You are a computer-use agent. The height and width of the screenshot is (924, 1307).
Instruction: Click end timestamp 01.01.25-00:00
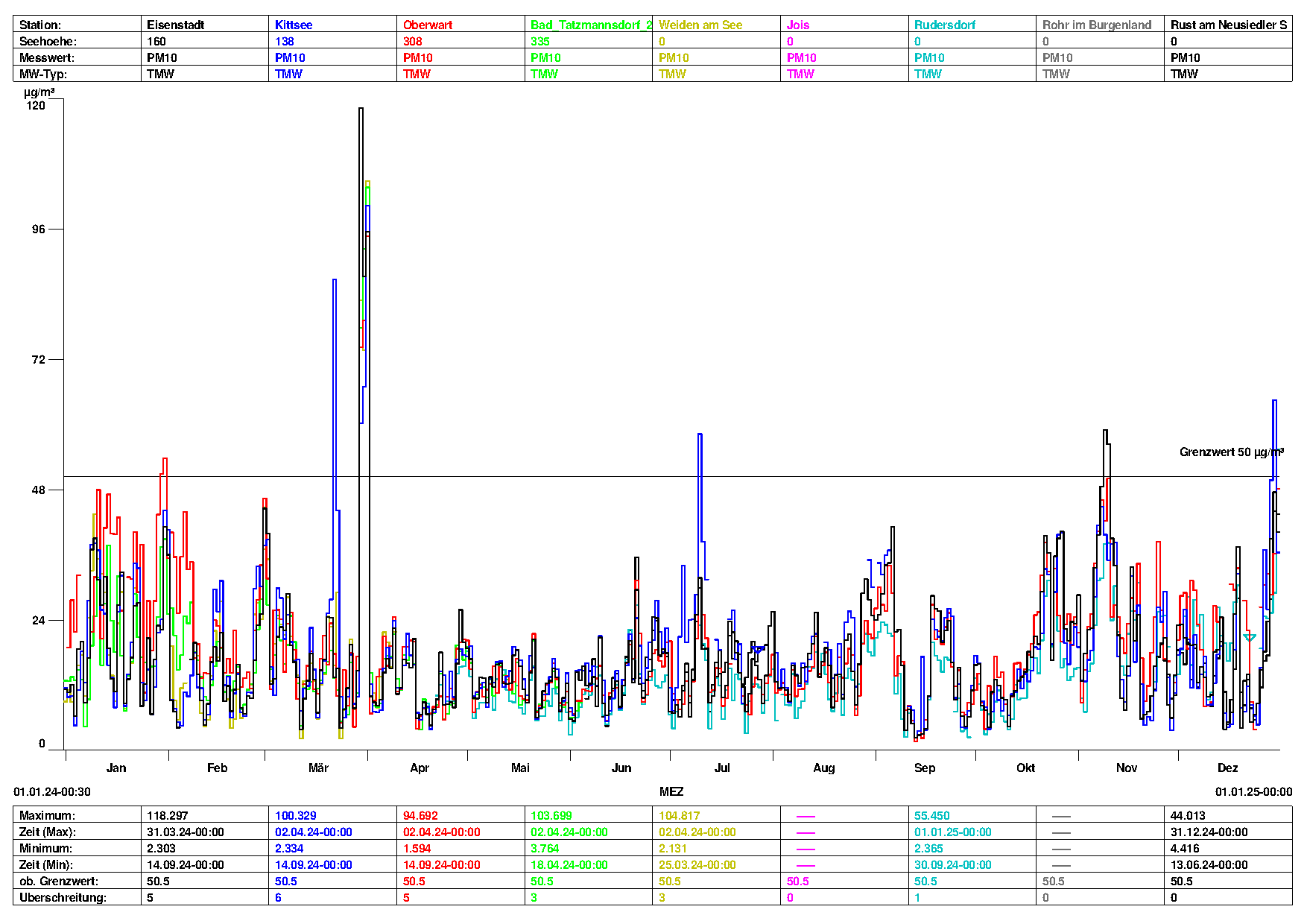1254,791
